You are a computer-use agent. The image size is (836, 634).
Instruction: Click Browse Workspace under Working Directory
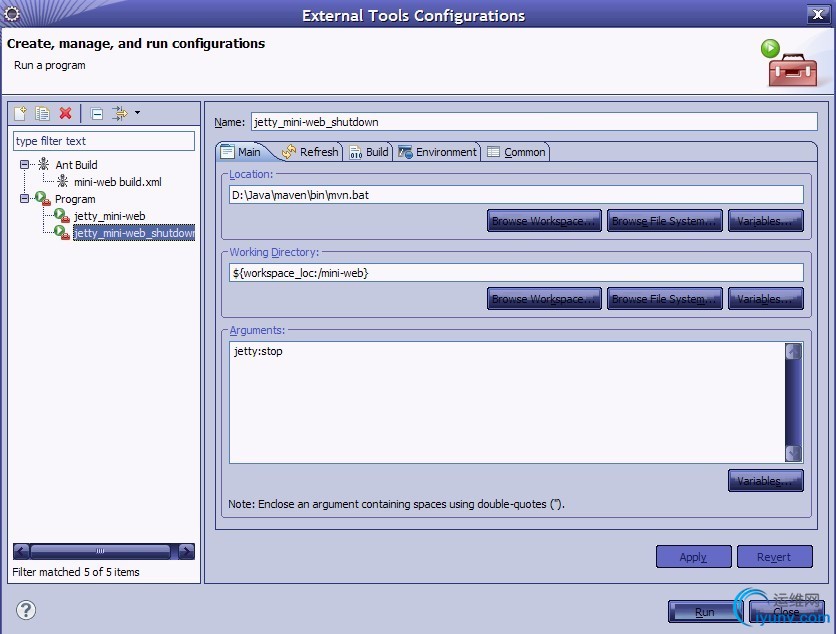coord(544,299)
